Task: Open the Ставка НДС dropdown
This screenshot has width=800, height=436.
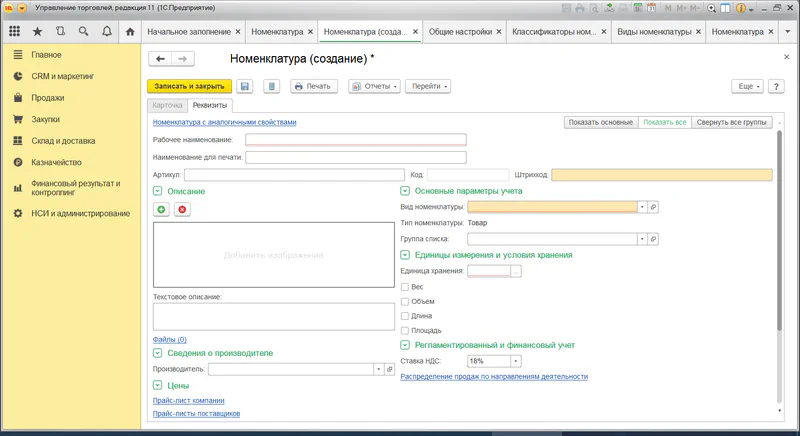Action: click(516, 361)
